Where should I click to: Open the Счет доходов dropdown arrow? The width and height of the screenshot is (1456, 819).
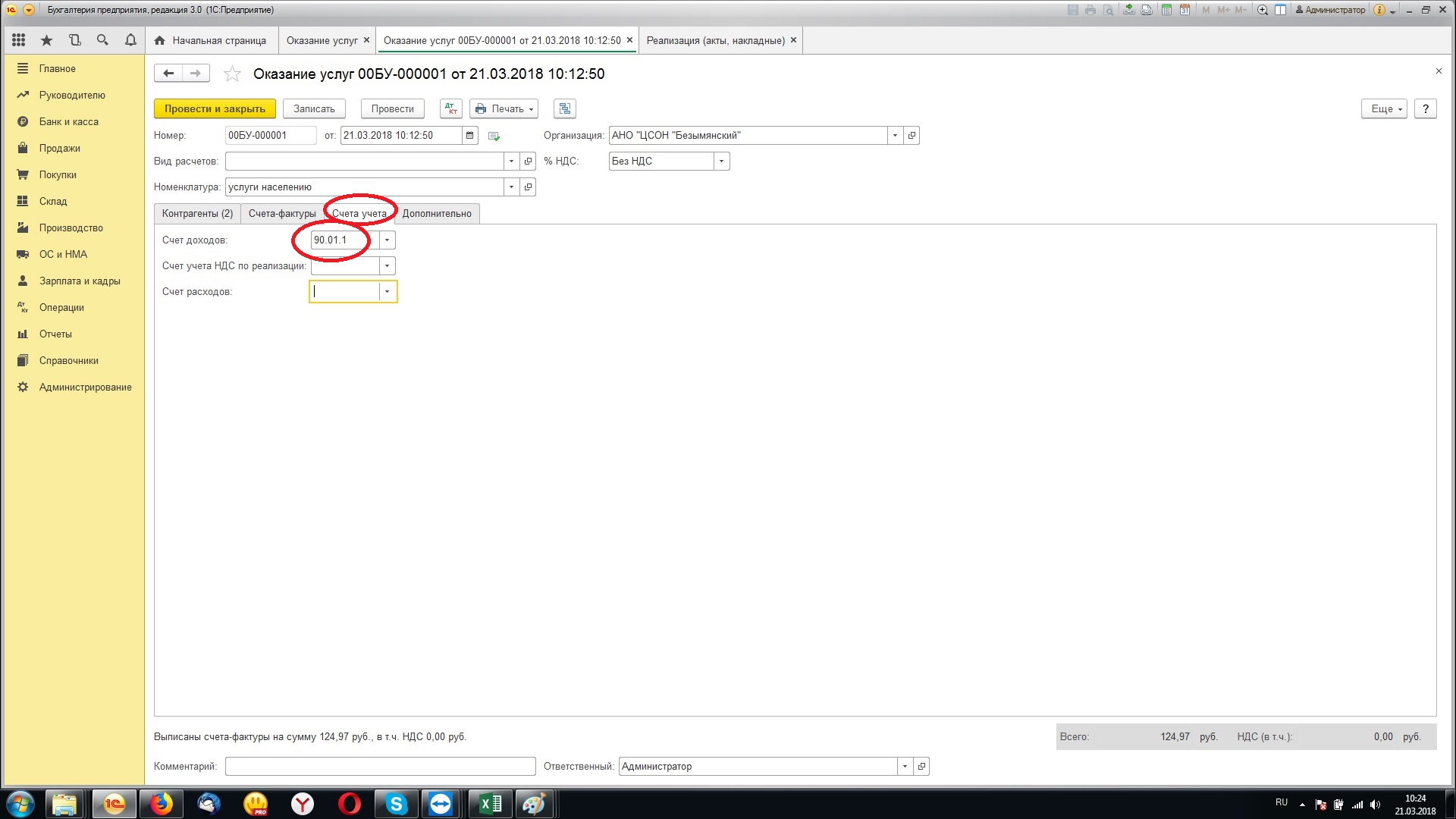click(387, 240)
